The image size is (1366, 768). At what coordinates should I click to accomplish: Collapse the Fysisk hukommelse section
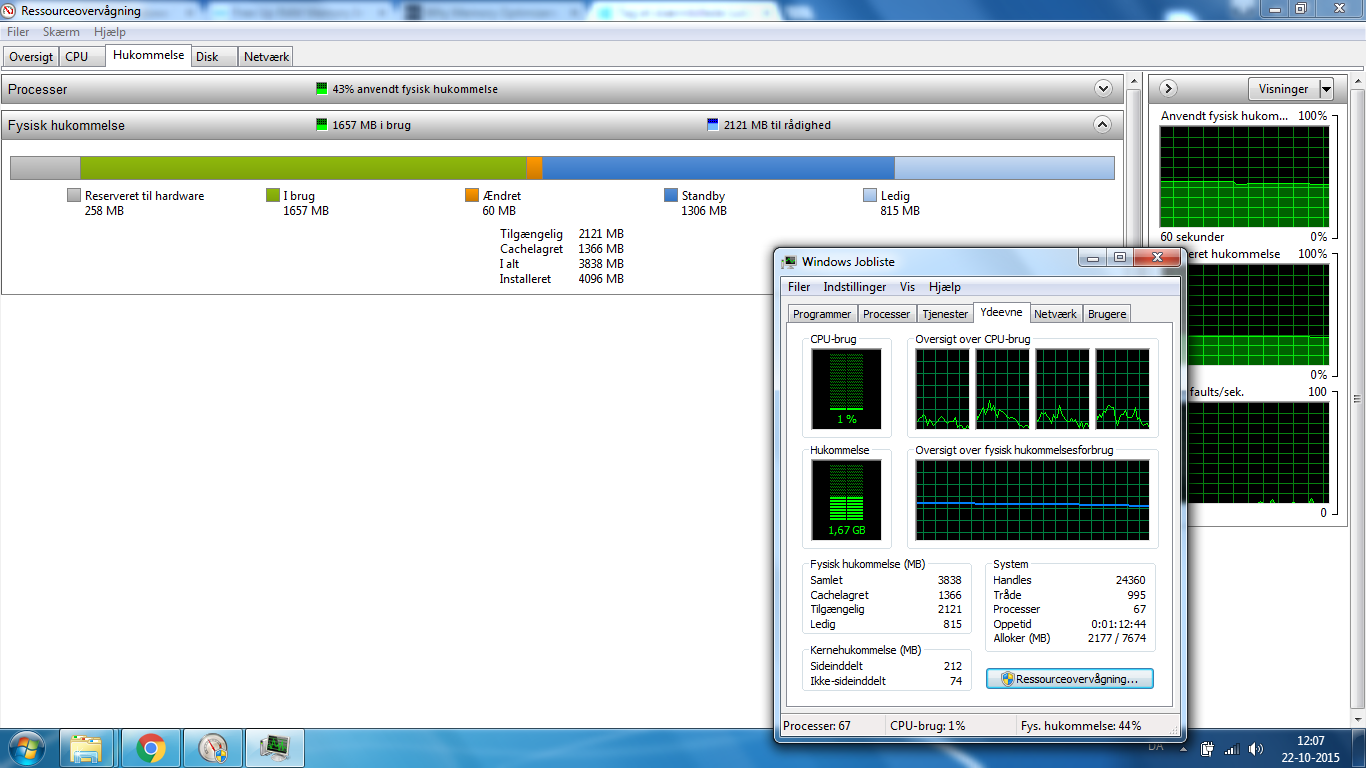[1102, 124]
